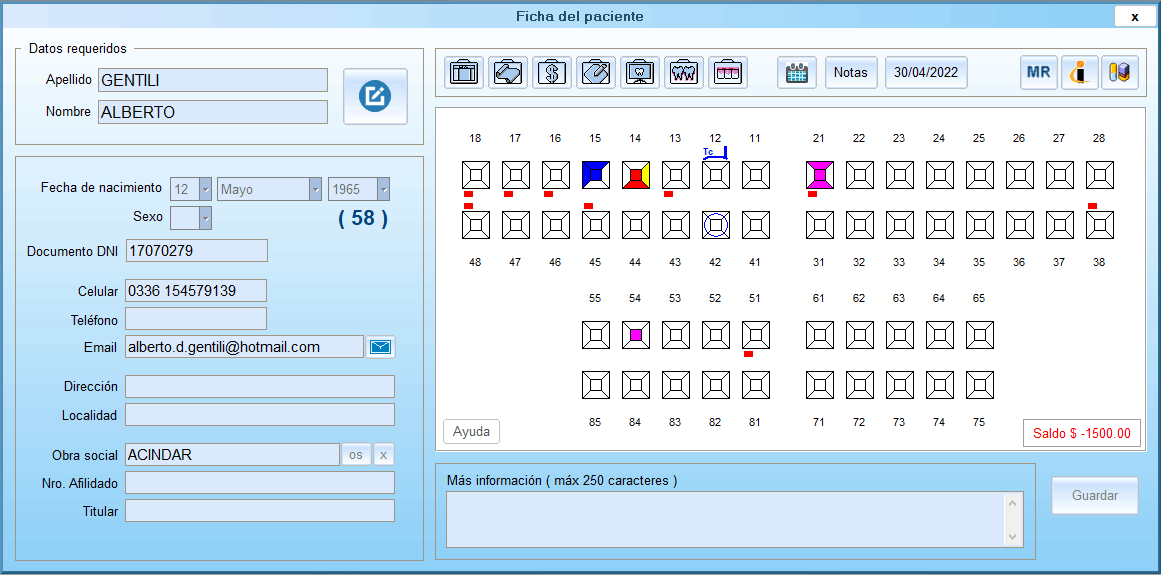Open the dollar sign briefcase icon

coord(551,73)
